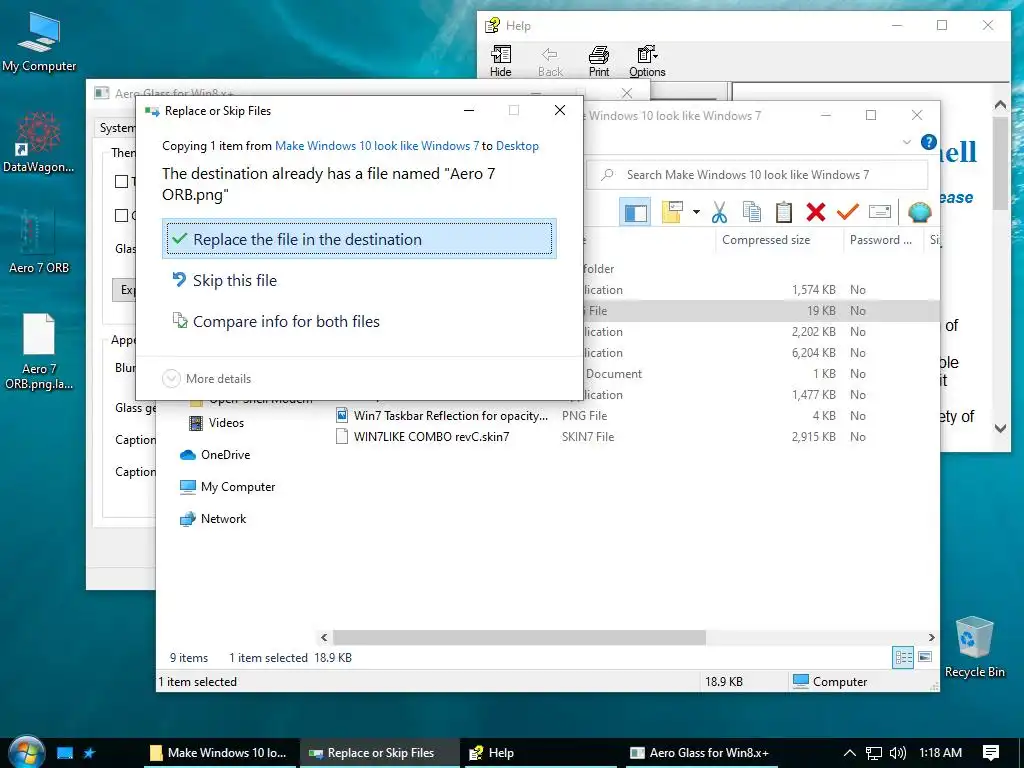
Task: Click the Paste clipboard icon
Action: pos(783,212)
